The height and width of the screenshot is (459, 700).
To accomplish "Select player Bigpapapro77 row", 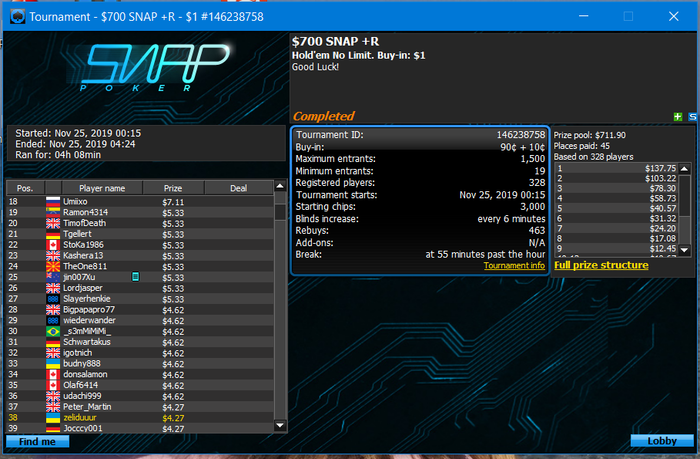I will click(x=140, y=310).
